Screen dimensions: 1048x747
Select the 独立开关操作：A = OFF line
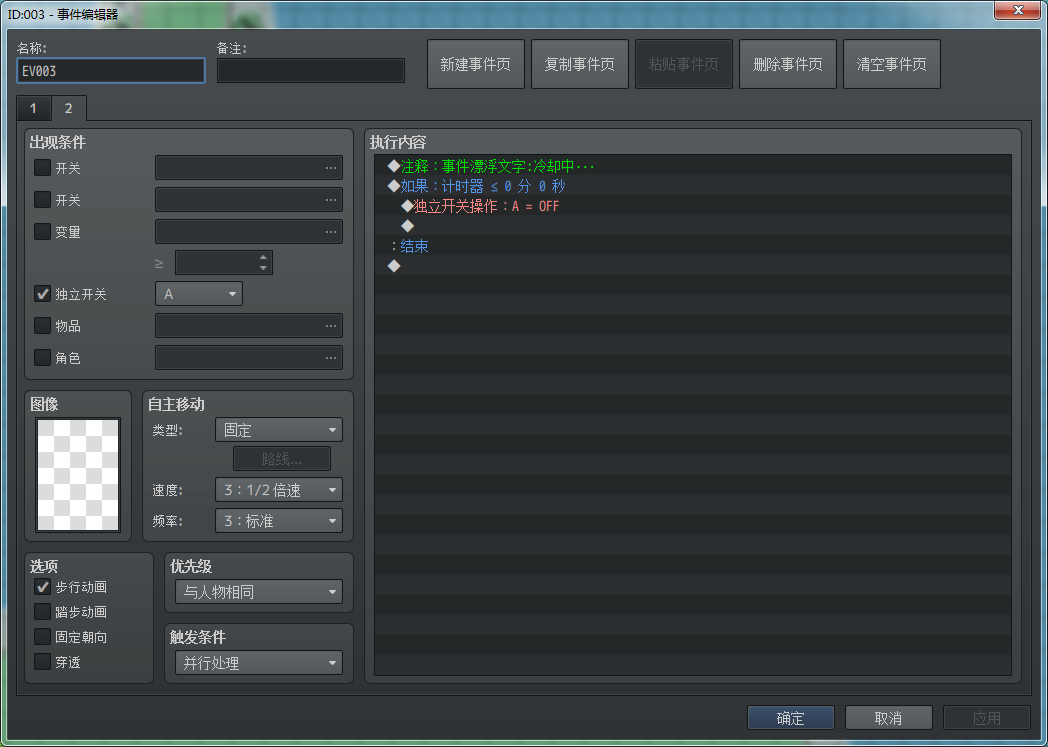point(693,206)
